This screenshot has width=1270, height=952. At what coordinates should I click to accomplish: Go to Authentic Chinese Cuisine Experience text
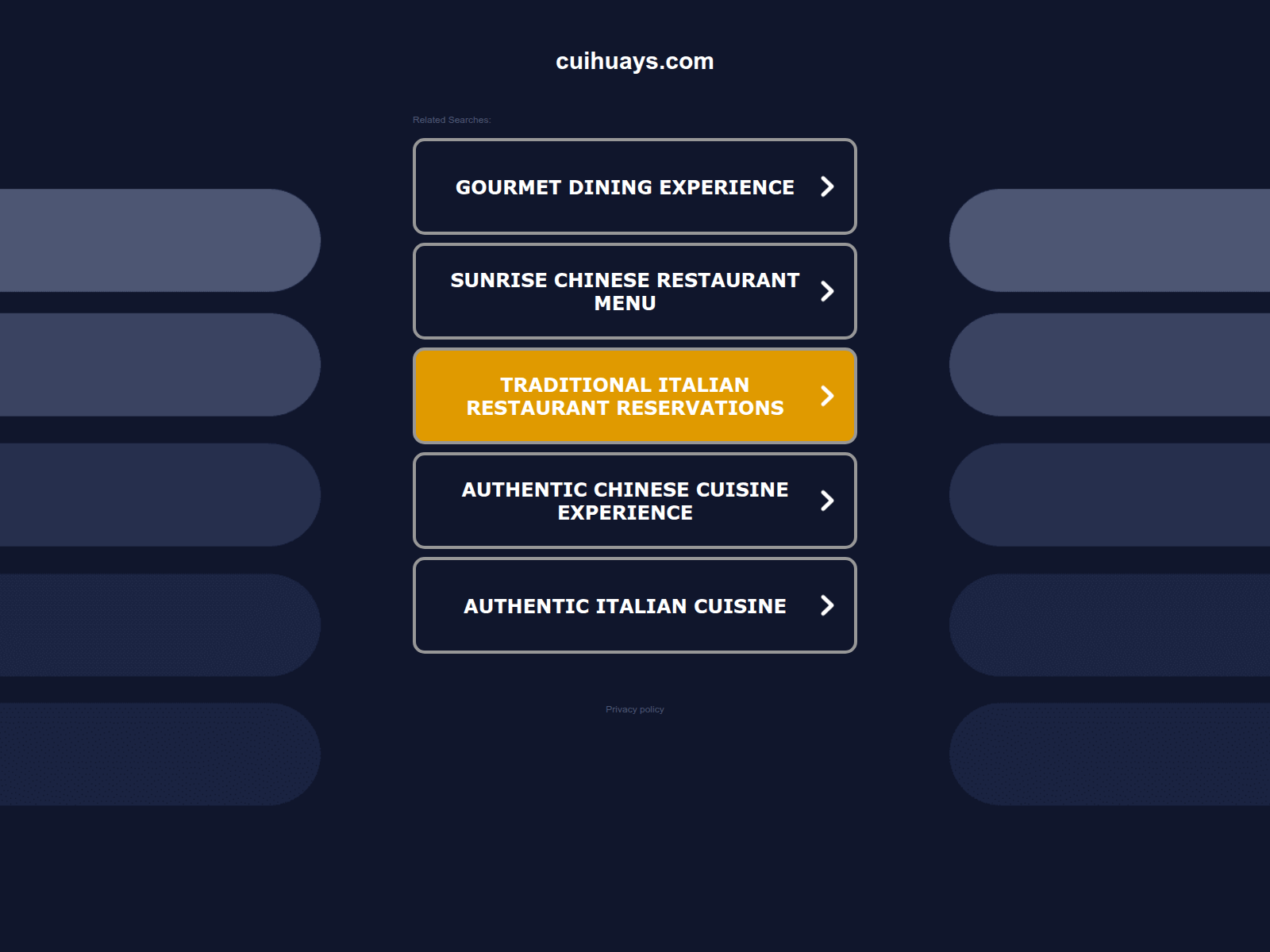pos(625,501)
